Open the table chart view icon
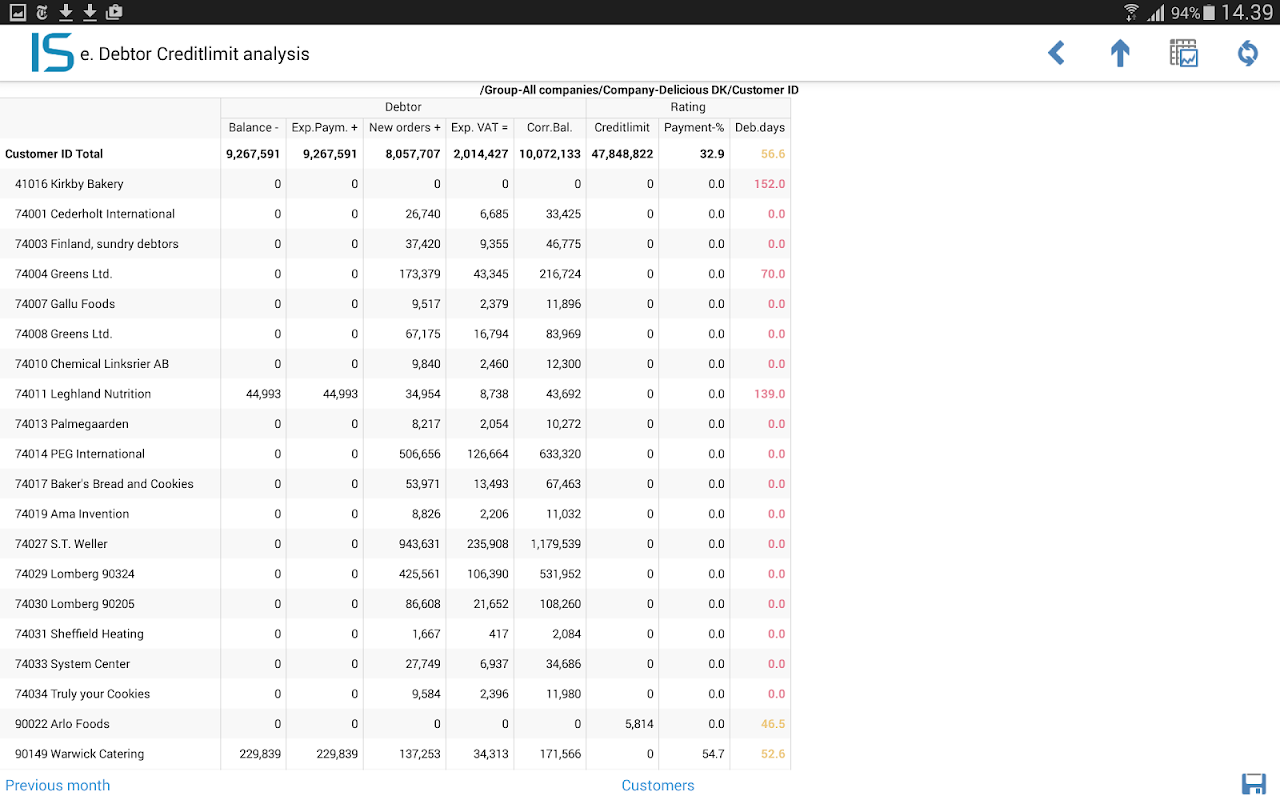Viewport: 1280px width, 800px height. tap(1184, 53)
